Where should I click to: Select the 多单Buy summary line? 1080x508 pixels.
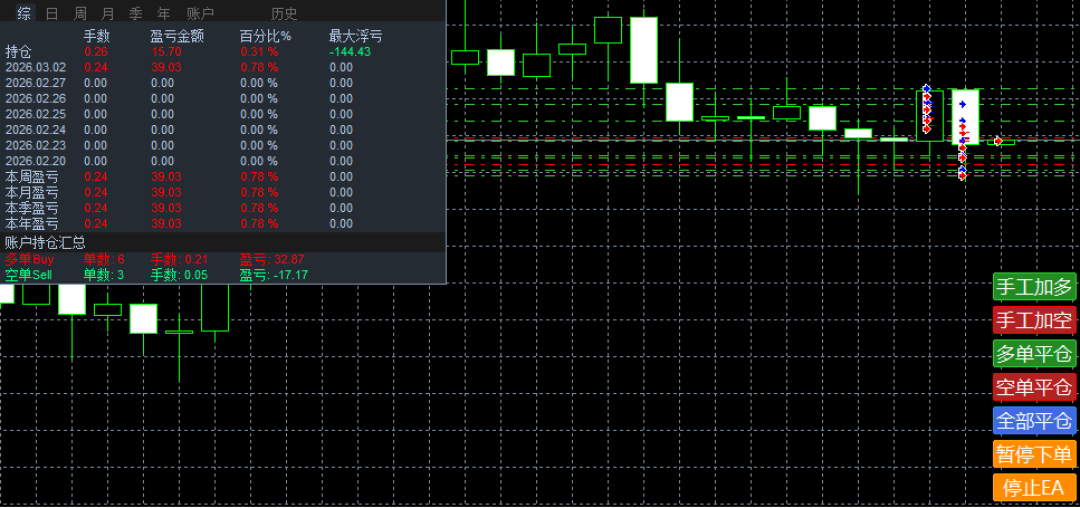pos(30,259)
